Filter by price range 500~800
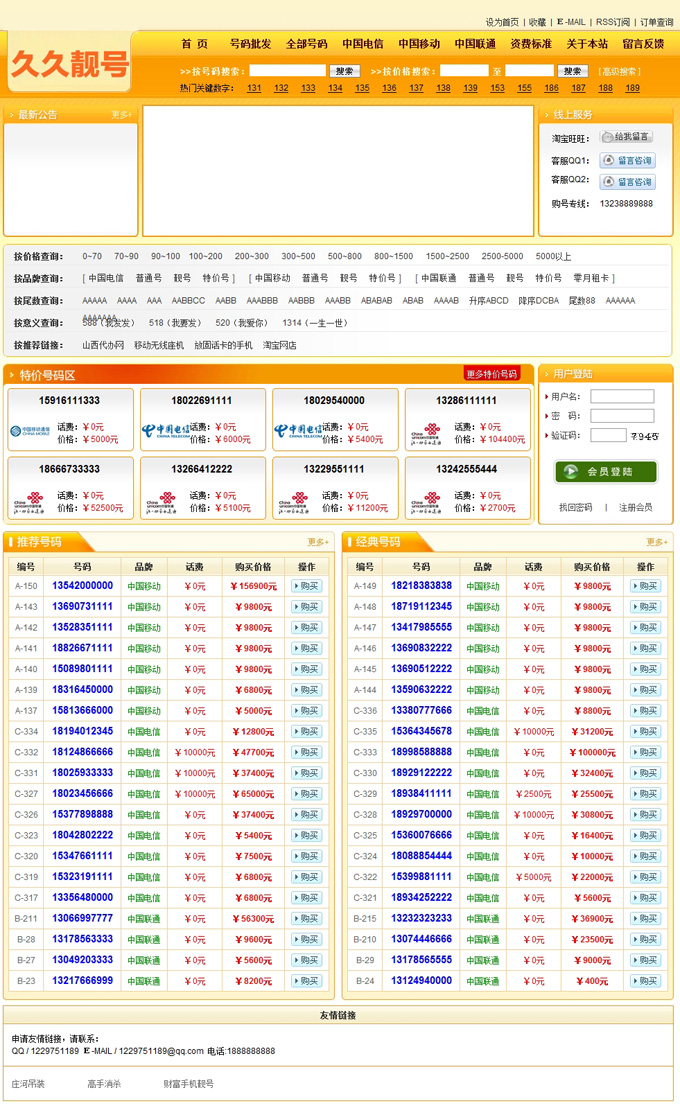 point(344,257)
